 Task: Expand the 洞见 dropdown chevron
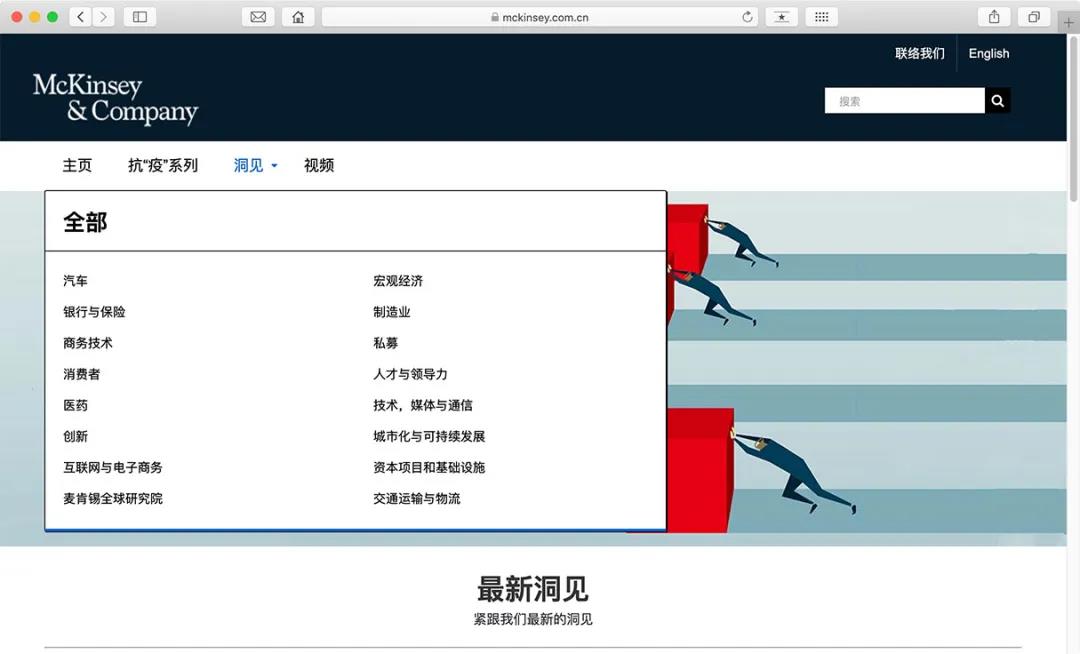coord(274,166)
